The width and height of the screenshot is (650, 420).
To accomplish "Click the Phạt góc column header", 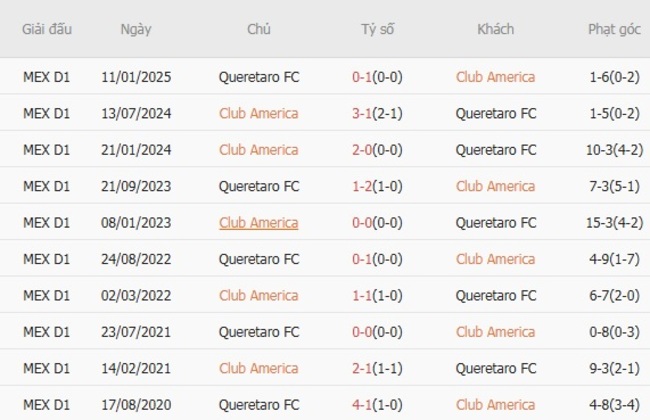I will pos(614,29).
